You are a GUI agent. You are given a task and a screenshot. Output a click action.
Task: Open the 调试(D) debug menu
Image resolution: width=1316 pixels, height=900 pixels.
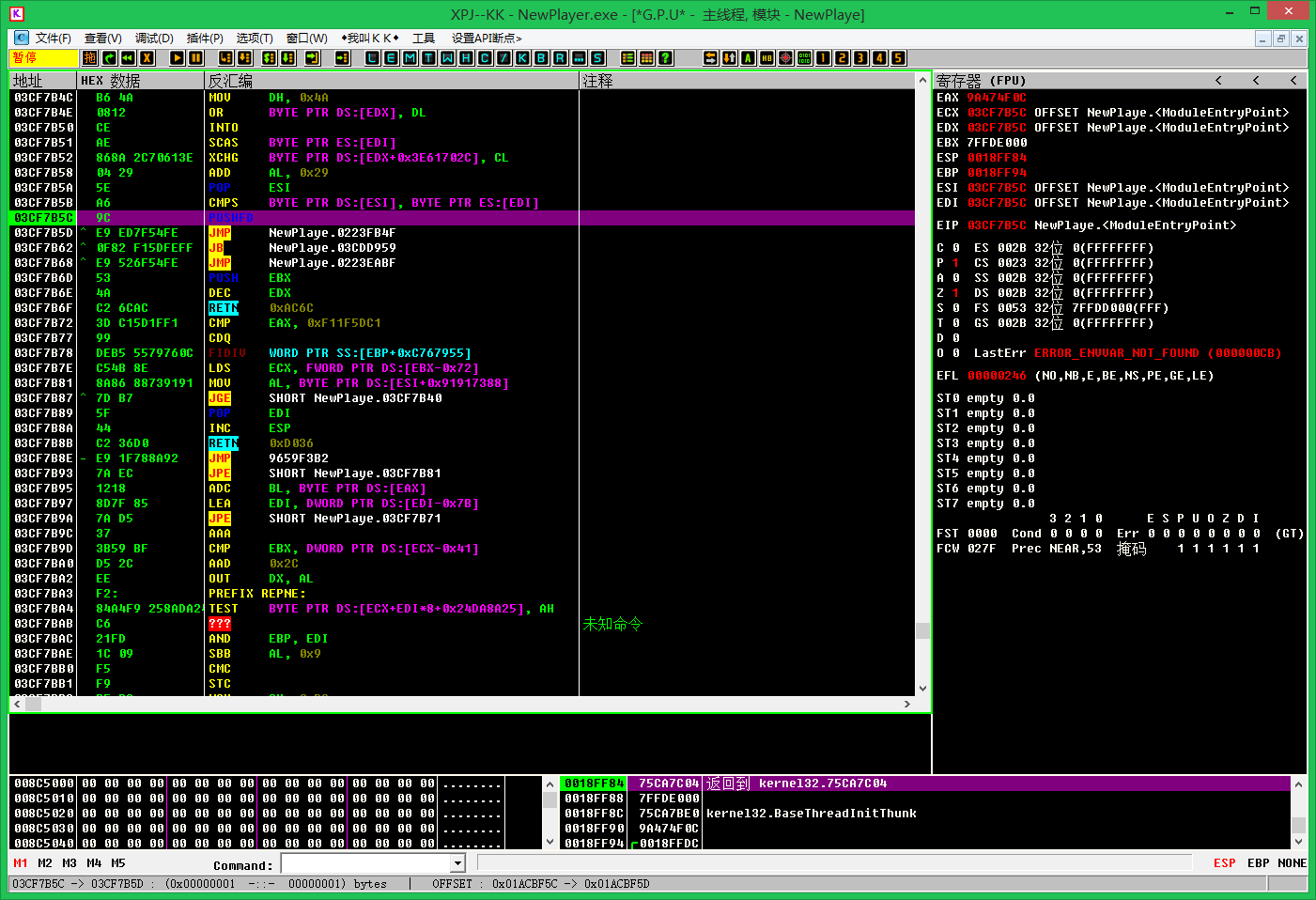point(154,39)
